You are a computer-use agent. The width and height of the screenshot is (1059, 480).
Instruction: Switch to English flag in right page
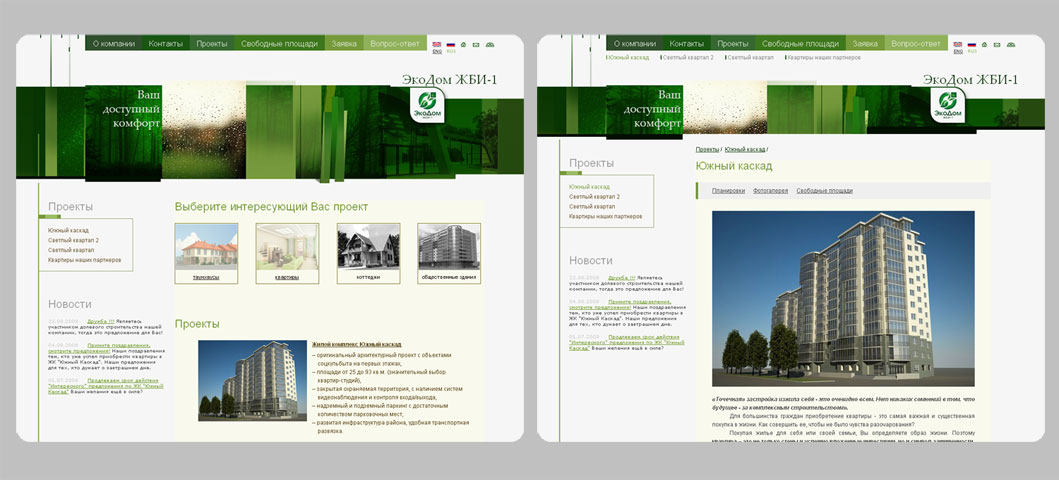tap(958, 45)
